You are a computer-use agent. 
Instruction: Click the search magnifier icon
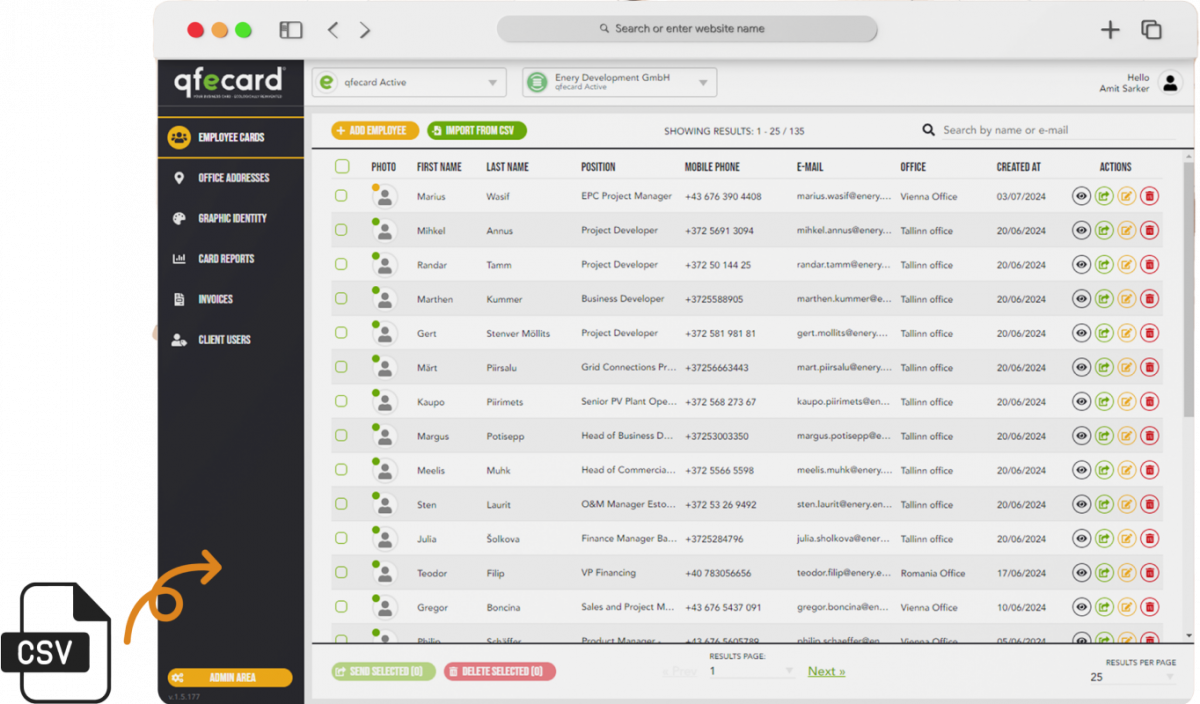929,130
